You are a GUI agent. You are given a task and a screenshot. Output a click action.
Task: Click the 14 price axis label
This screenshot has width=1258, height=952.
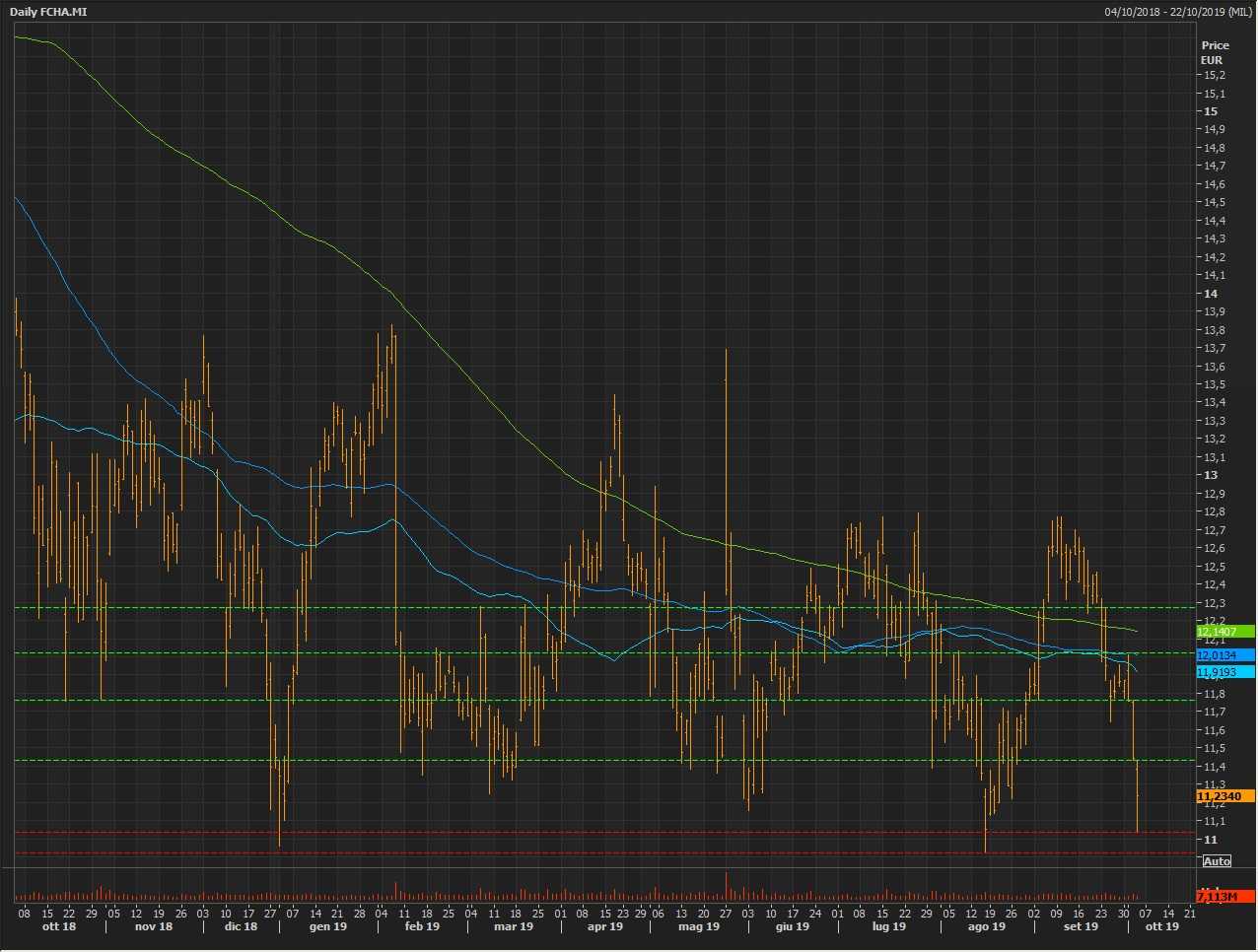pyautogui.click(x=1210, y=294)
